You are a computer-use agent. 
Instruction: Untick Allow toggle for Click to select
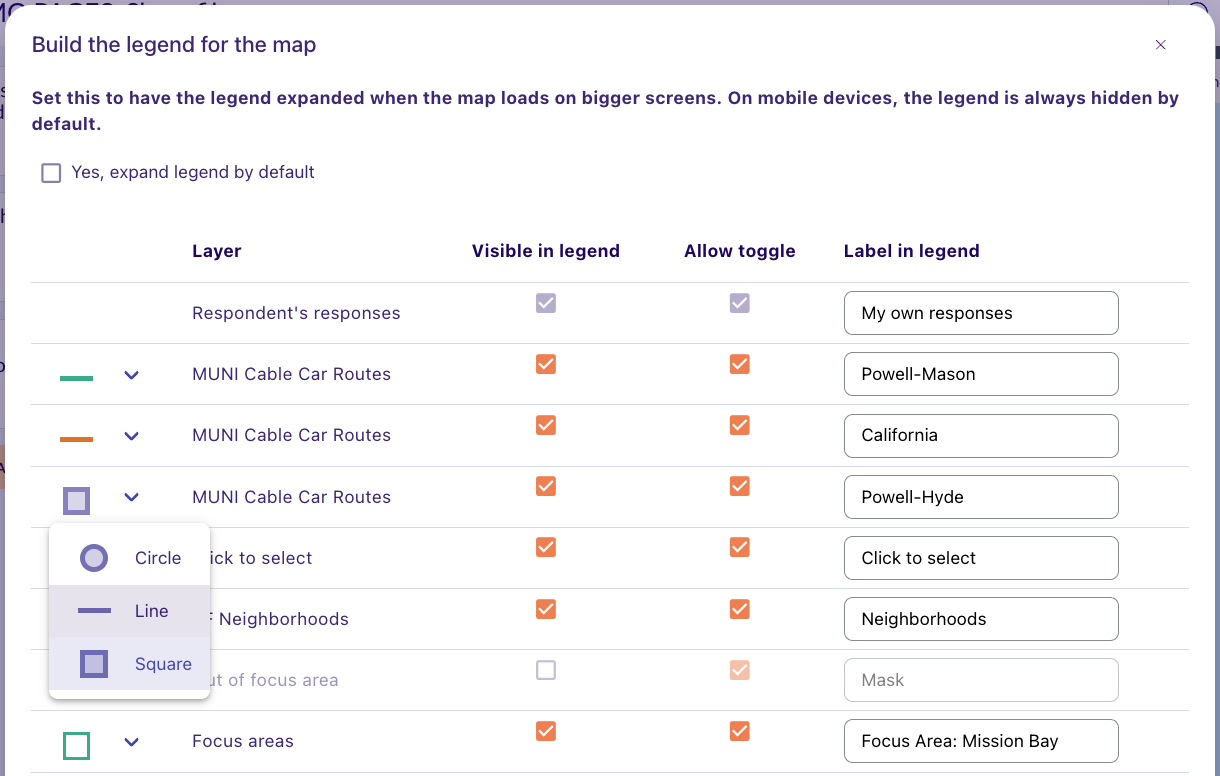click(740, 547)
